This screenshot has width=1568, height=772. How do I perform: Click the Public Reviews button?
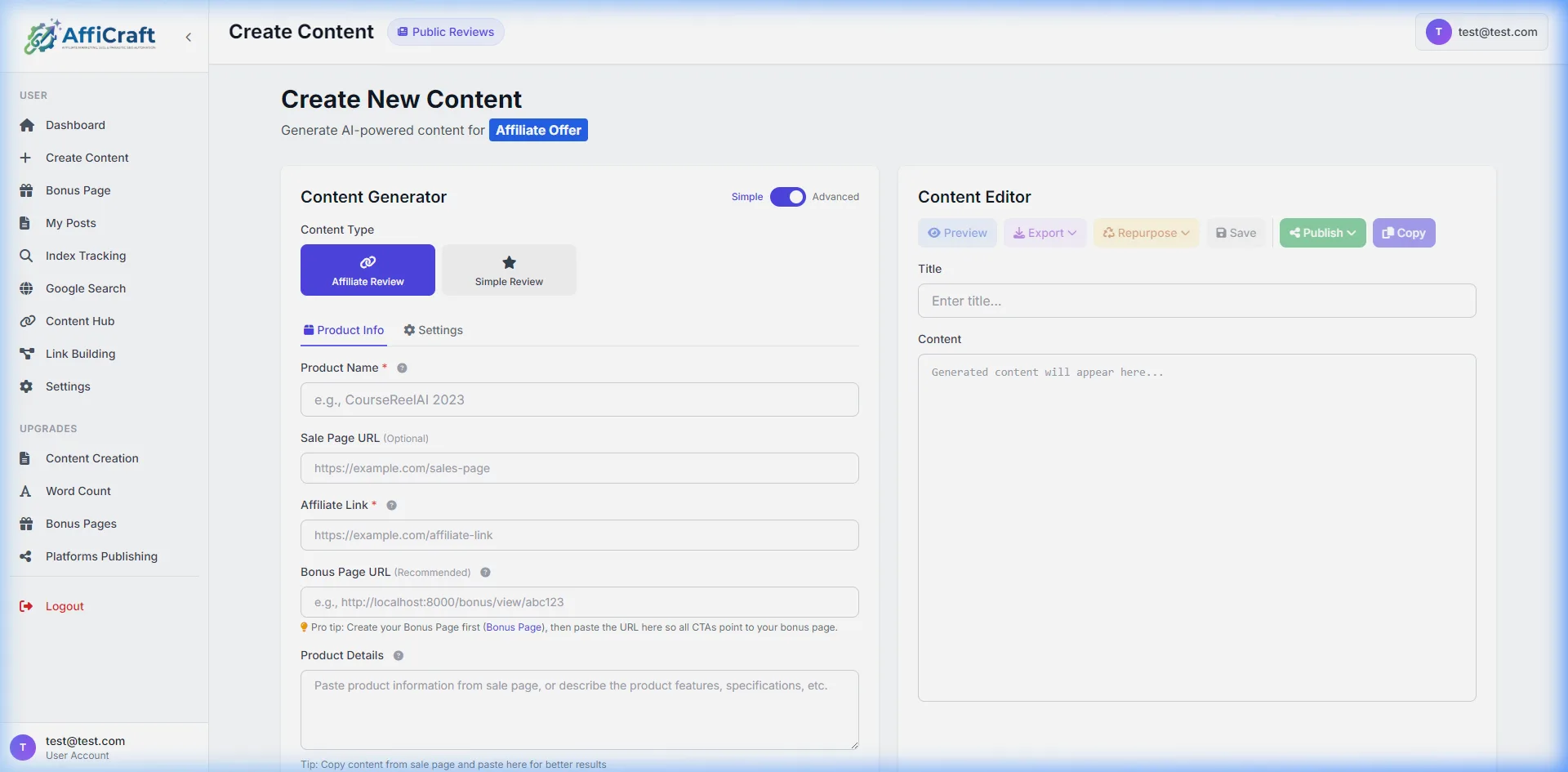tap(445, 31)
